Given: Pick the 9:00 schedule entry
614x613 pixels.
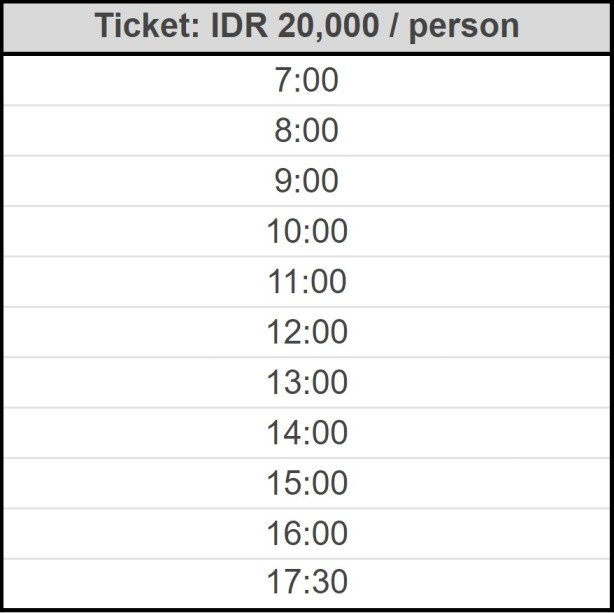Looking at the screenshot, I should 307,181.
